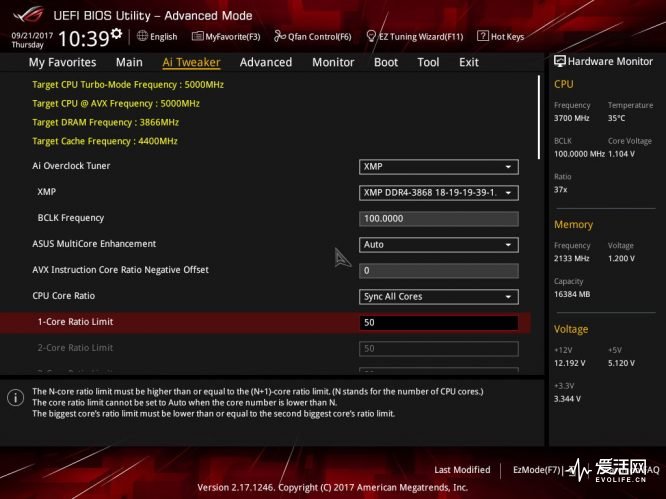Image resolution: width=666 pixels, height=499 pixels.
Task: Change language via English label
Action: [x=164, y=37]
